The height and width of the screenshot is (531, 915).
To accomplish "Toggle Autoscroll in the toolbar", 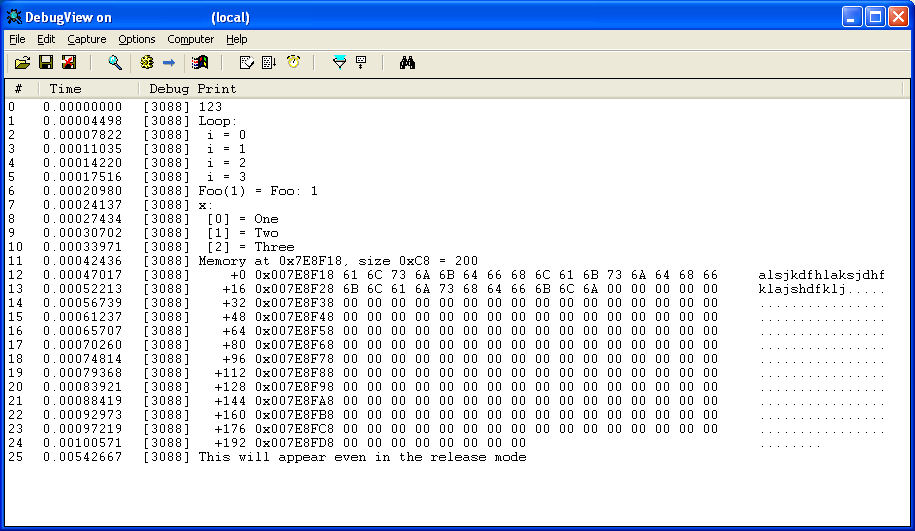I will click(x=269, y=63).
